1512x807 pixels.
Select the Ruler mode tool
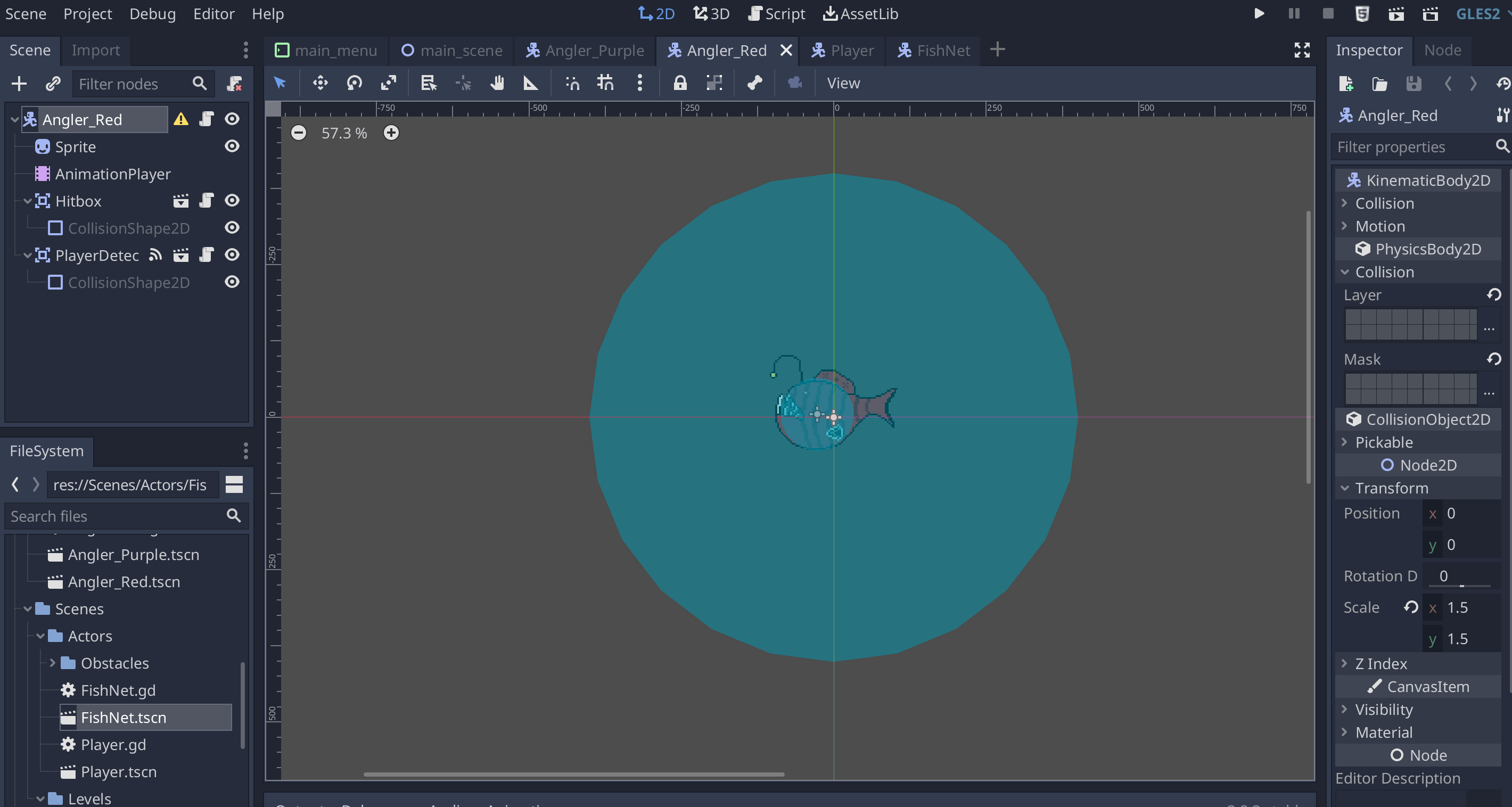(x=530, y=83)
